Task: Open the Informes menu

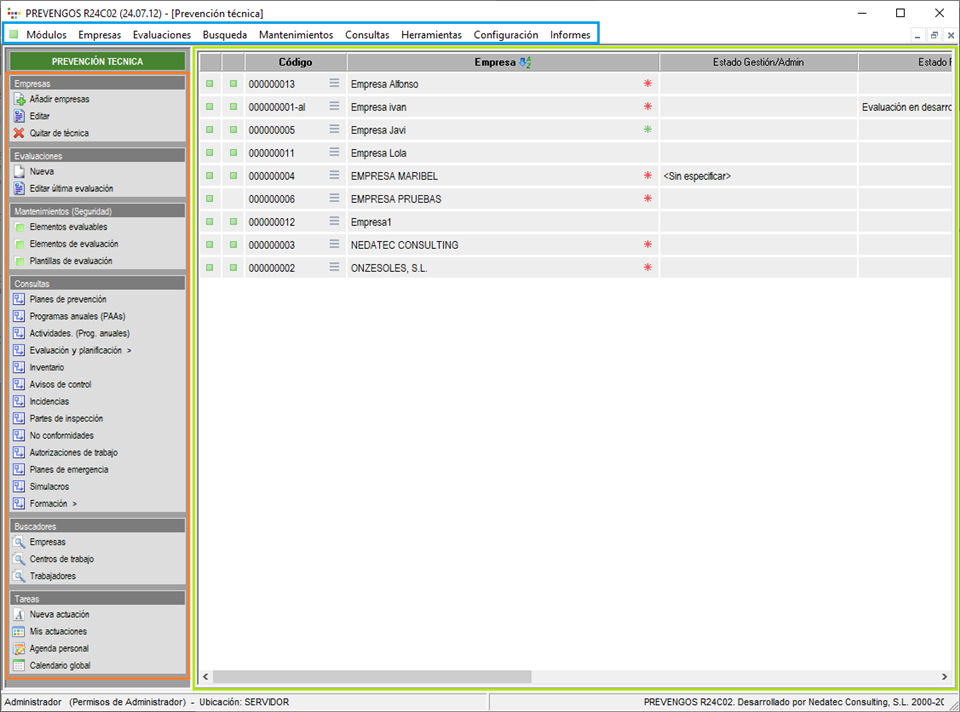Action: (570, 35)
